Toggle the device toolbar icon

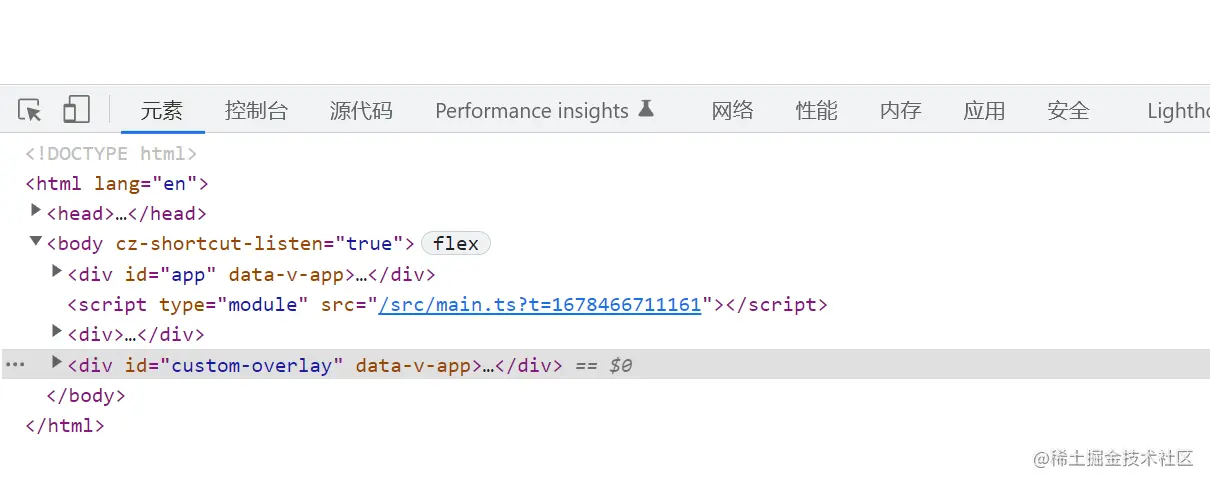coord(76,110)
